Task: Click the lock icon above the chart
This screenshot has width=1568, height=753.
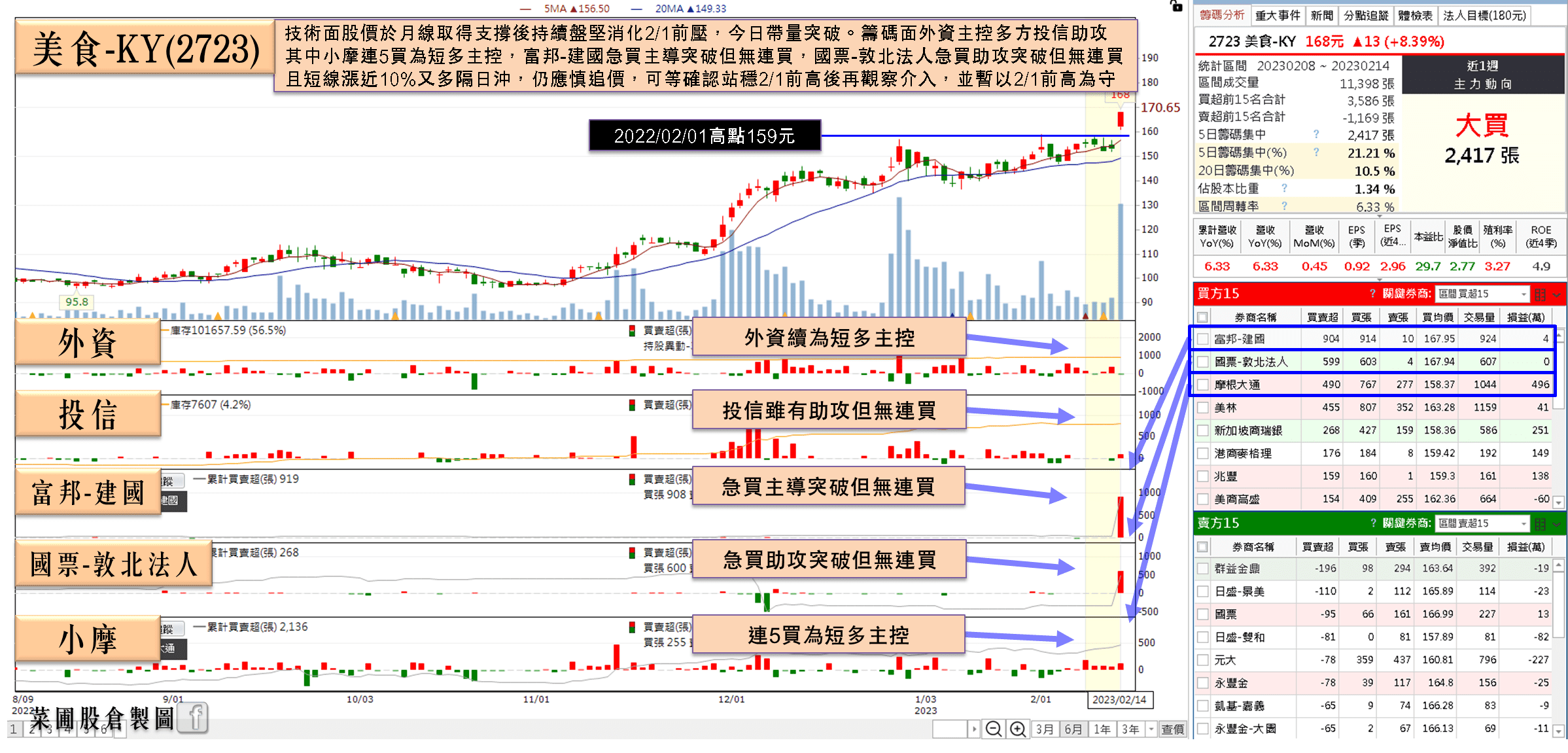Action: [x=1176, y=6]
